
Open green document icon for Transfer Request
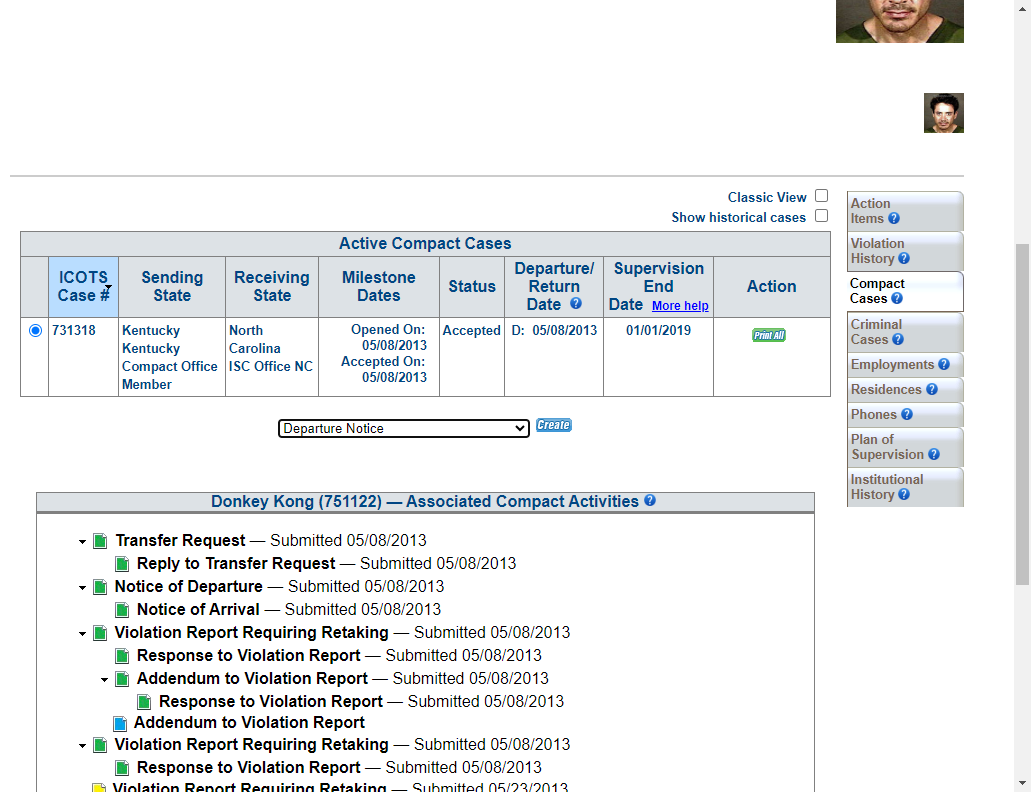click(100, 541)
